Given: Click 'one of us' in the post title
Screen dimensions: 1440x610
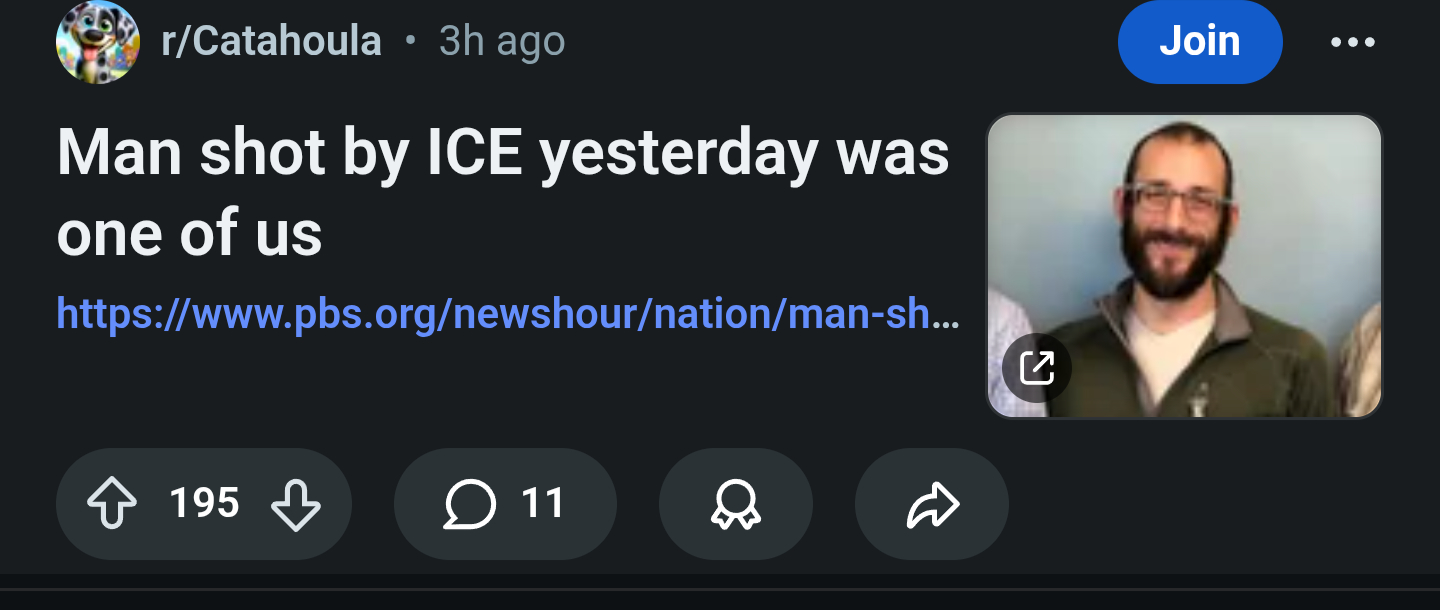Looking at the screenshot, I should [x=190, y=235].
